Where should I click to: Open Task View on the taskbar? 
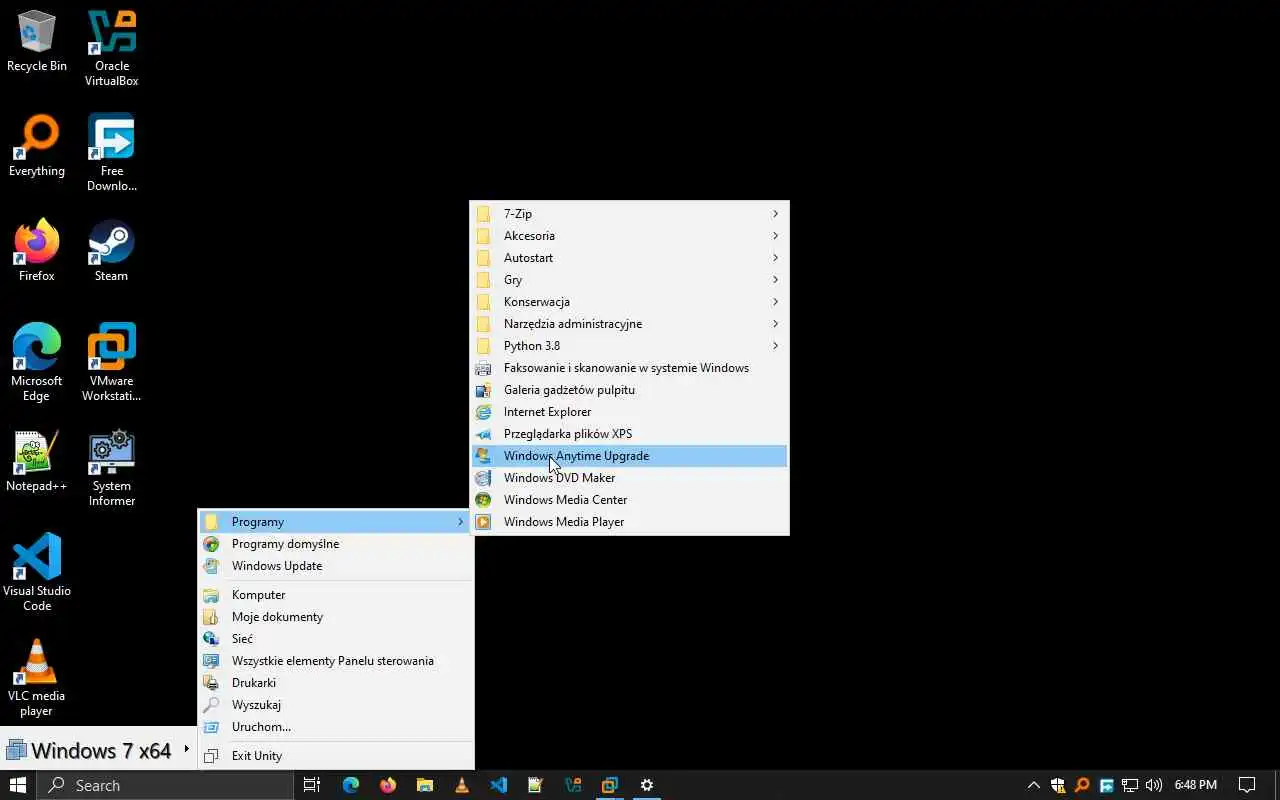(x=312, y=785)
